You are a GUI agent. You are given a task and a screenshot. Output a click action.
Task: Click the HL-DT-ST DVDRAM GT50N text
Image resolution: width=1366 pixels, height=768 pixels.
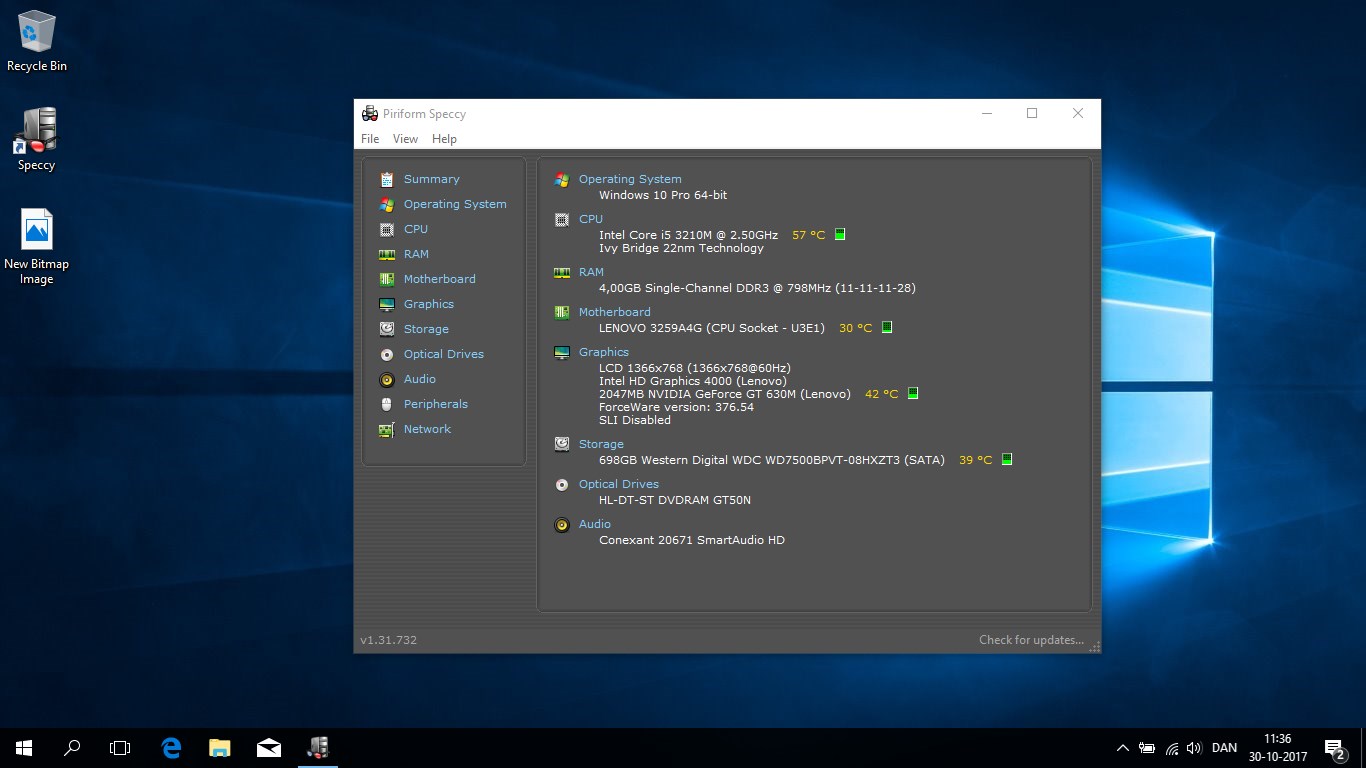pyautogui.click(x=675, y=500)
